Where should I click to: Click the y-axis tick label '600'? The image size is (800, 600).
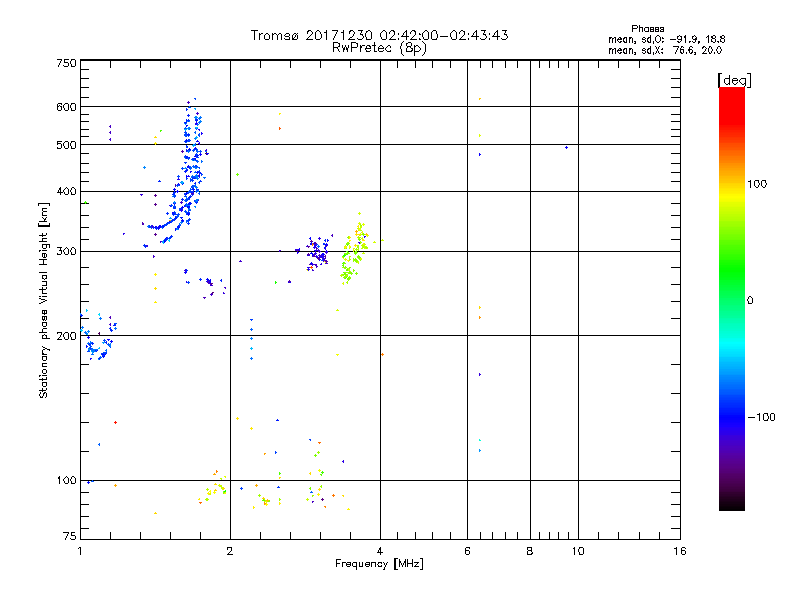(x=66, y=107)
